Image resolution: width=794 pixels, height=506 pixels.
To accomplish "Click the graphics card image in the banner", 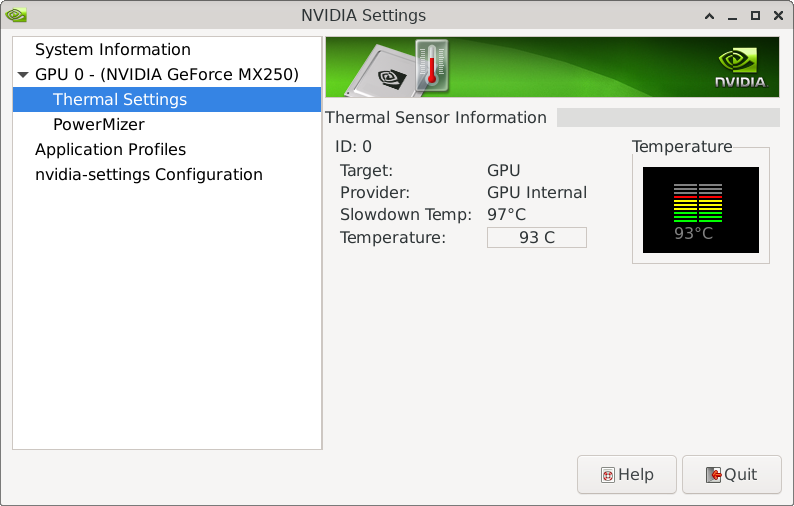I will (x=383, y=72).
